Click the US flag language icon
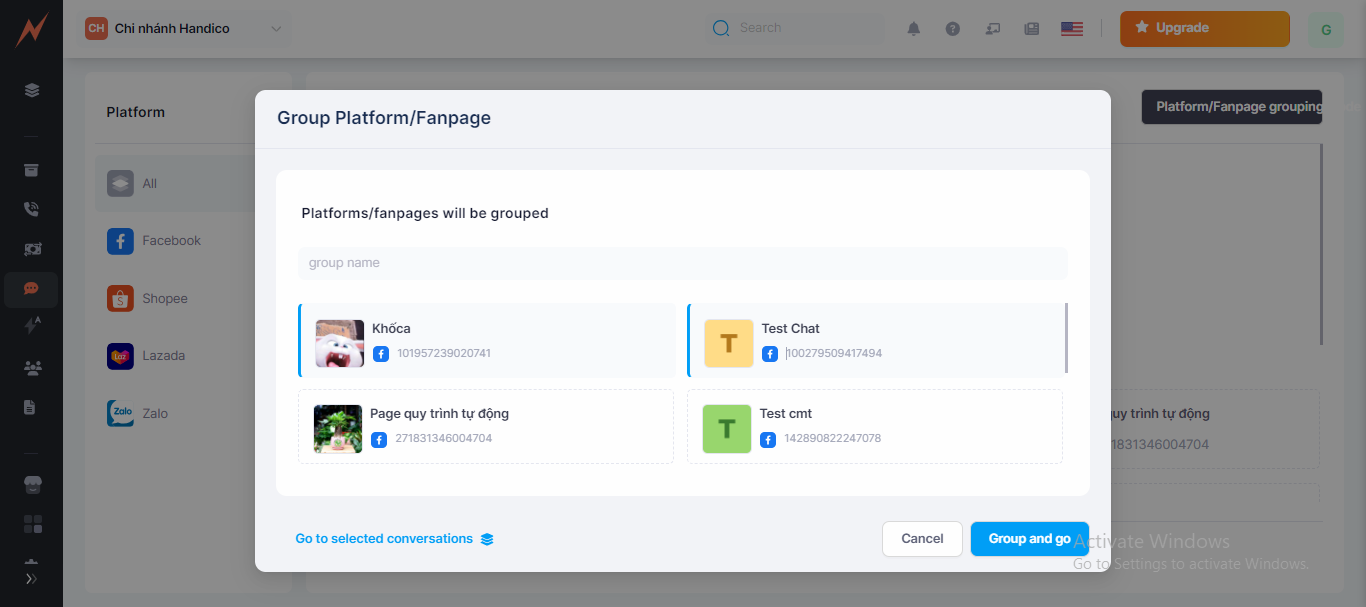Screen dimensions: 1366x607 click(1071, 29)
